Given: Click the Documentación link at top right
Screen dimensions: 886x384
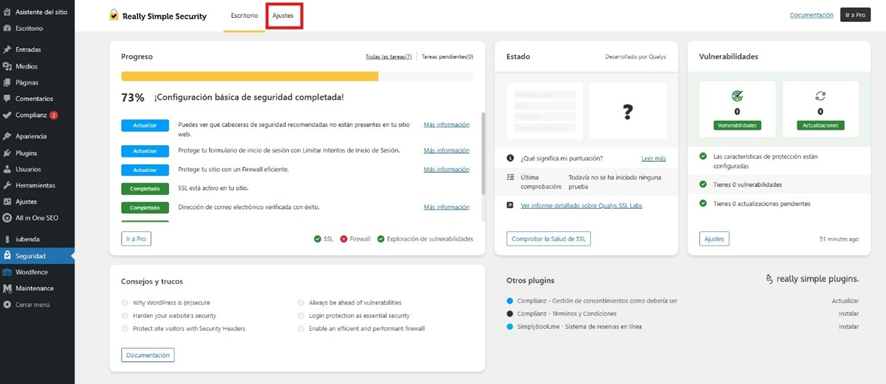Looking at the screenshot, I should click(811, 15).
